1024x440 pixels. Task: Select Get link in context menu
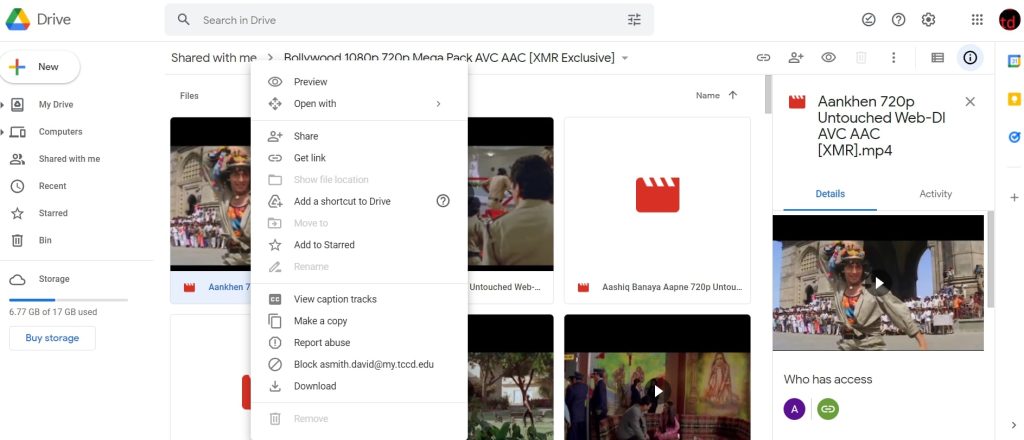(x=359, y=158)
